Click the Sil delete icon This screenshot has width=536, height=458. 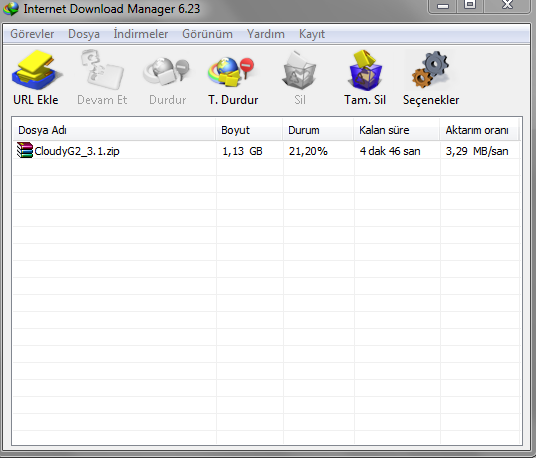point(299,70)
